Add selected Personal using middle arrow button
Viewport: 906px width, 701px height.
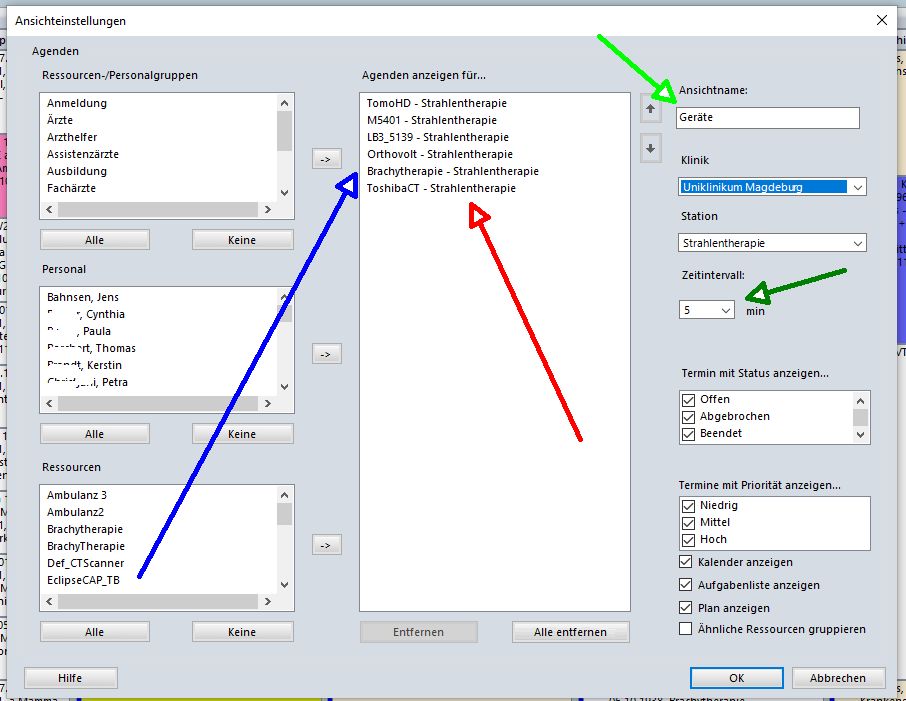tap(325, 353)
